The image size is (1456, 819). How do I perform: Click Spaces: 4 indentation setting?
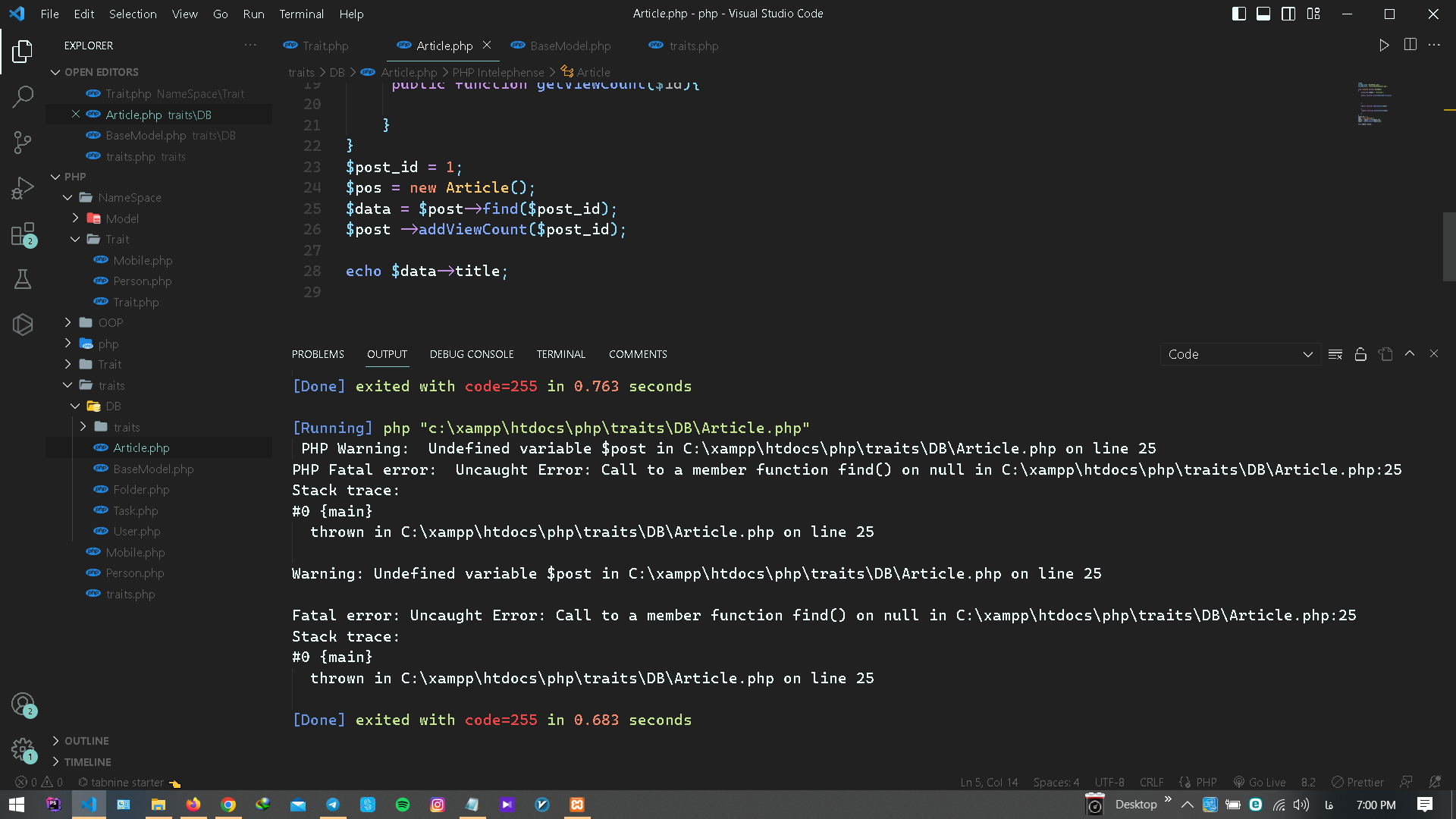point(1056,782)
